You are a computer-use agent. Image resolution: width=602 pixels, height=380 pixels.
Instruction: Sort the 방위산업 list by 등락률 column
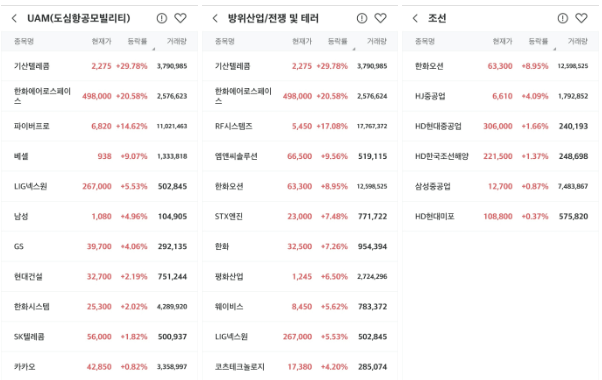click(338, 41)
